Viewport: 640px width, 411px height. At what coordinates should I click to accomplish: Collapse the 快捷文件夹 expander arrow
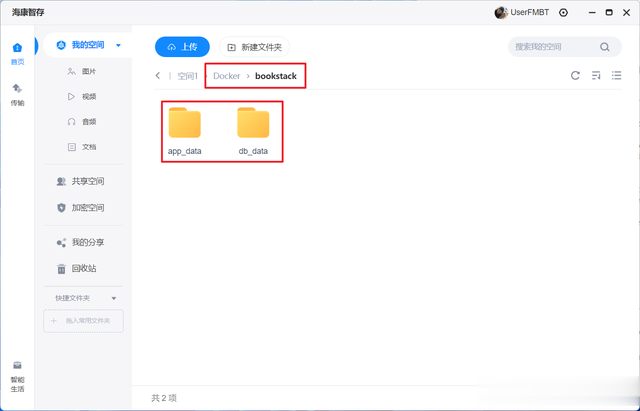114,298
